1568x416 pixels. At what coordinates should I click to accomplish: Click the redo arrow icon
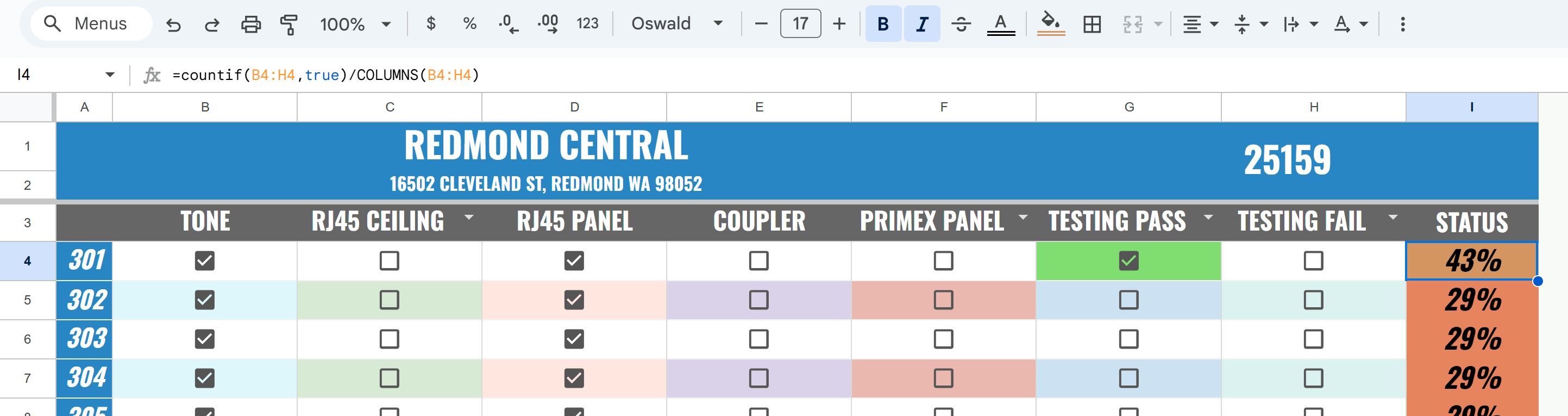(212, 24)
